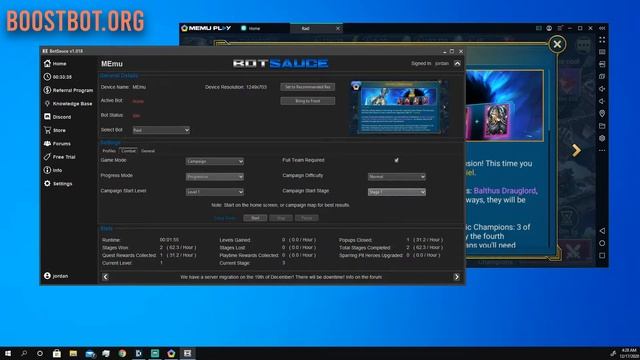This screenshot has width=640, height=360.
Task: Open the Referral Program page
Action: point(69,90)
